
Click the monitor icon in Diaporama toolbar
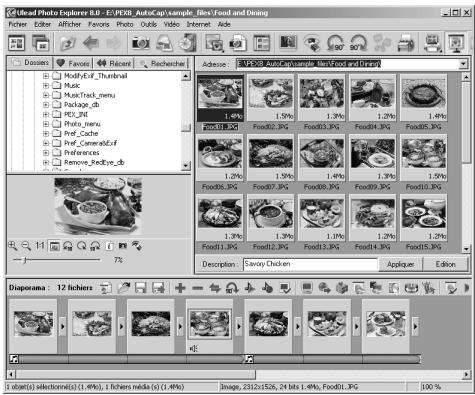307,288
